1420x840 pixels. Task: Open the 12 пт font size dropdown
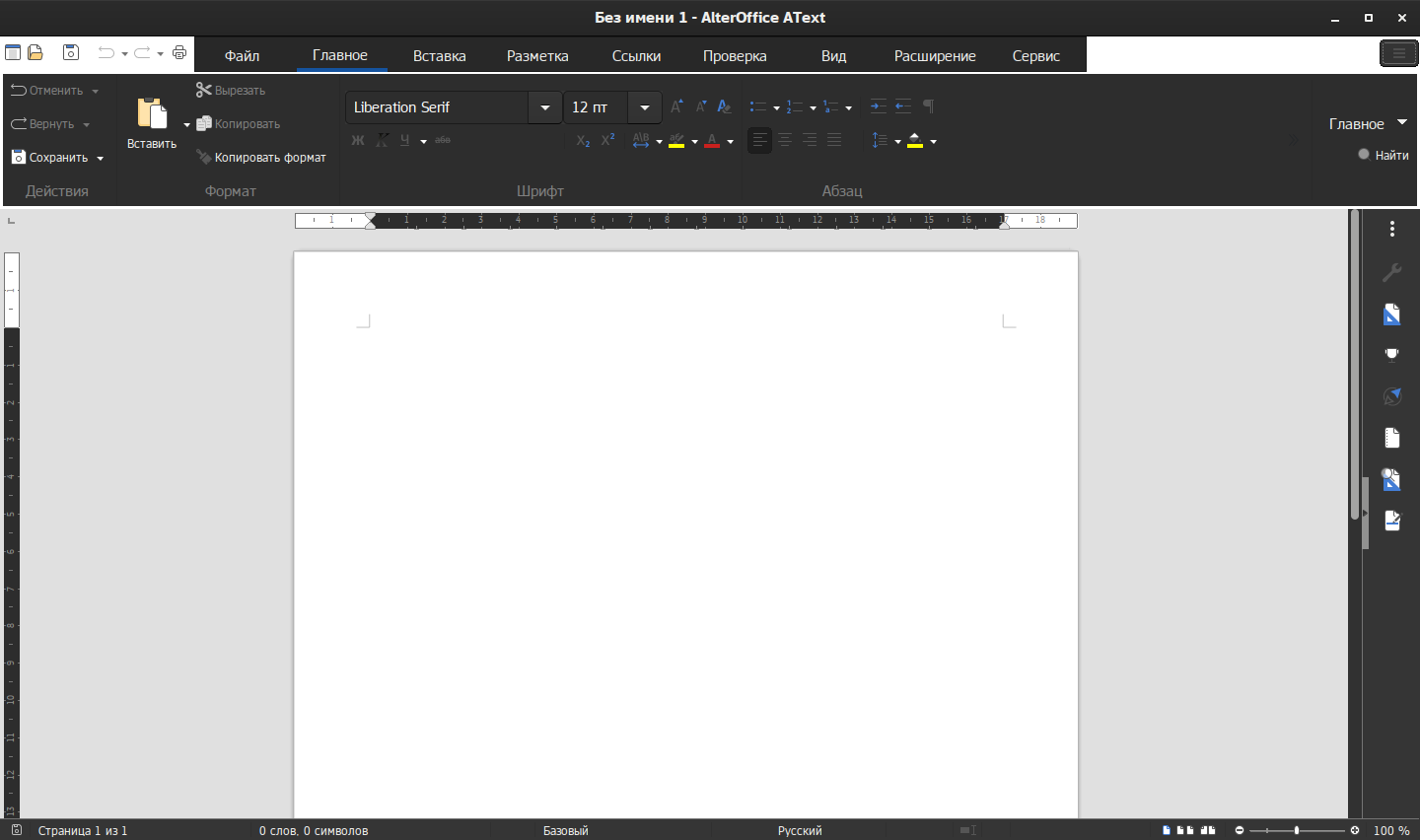coord(644,107)
